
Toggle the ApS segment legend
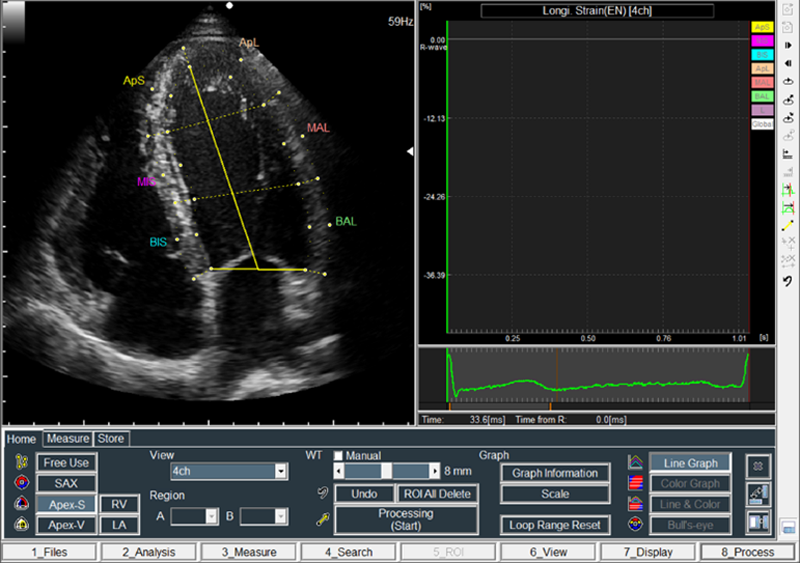[762, 27]
